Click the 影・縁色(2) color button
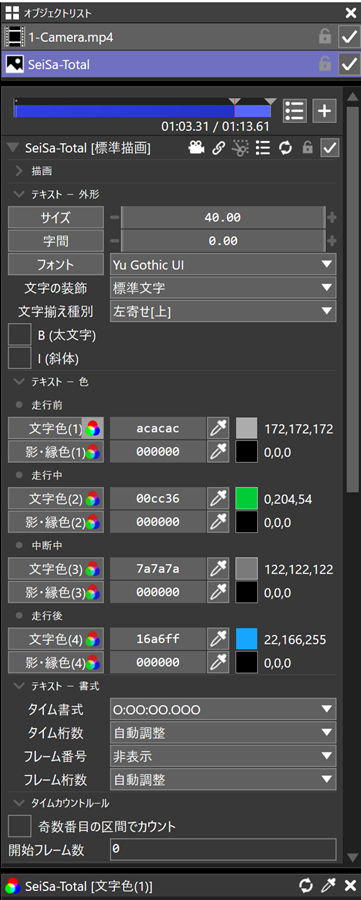 (x=56, y=522)
